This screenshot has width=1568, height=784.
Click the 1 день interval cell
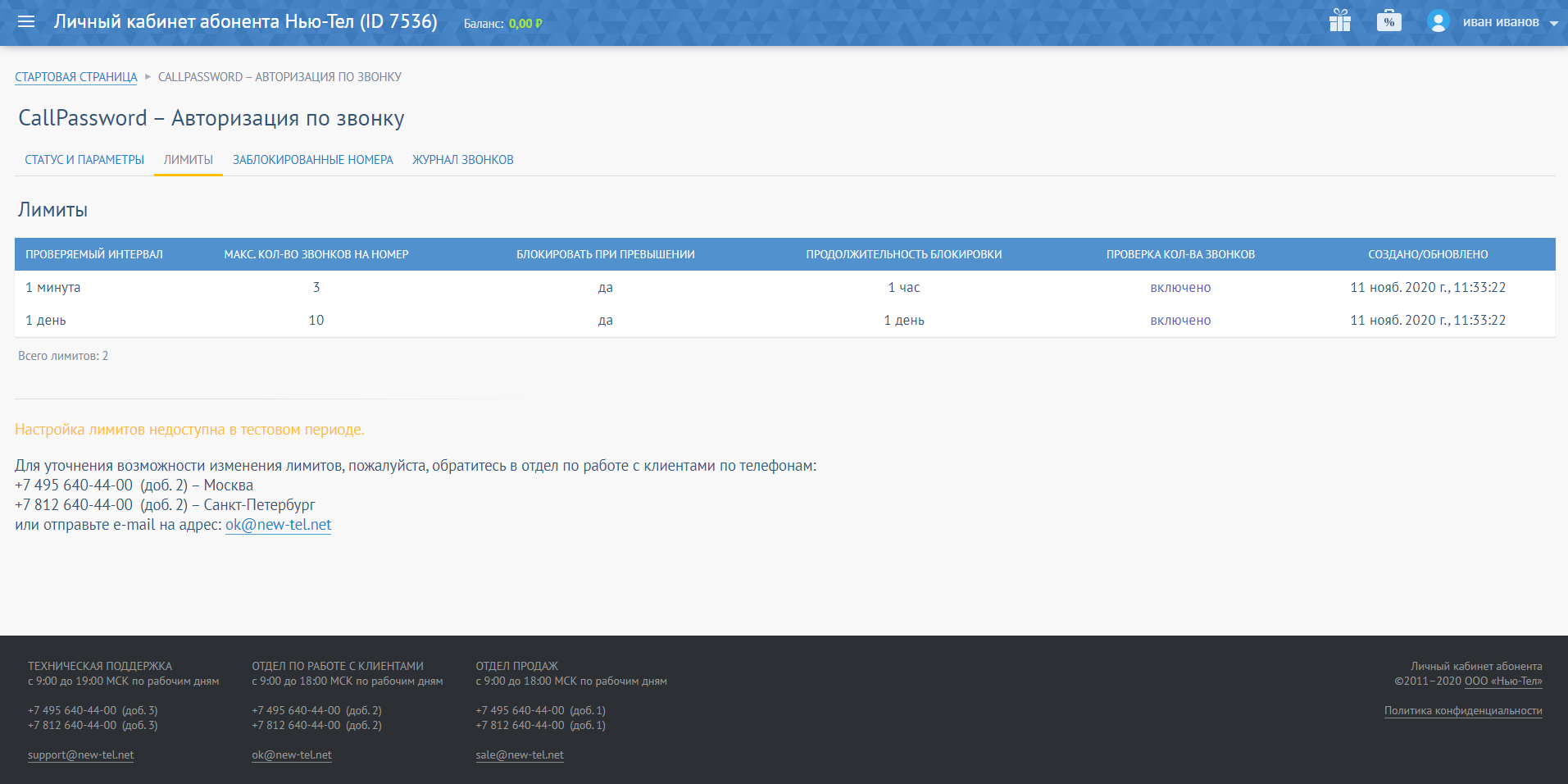[46, 321]
